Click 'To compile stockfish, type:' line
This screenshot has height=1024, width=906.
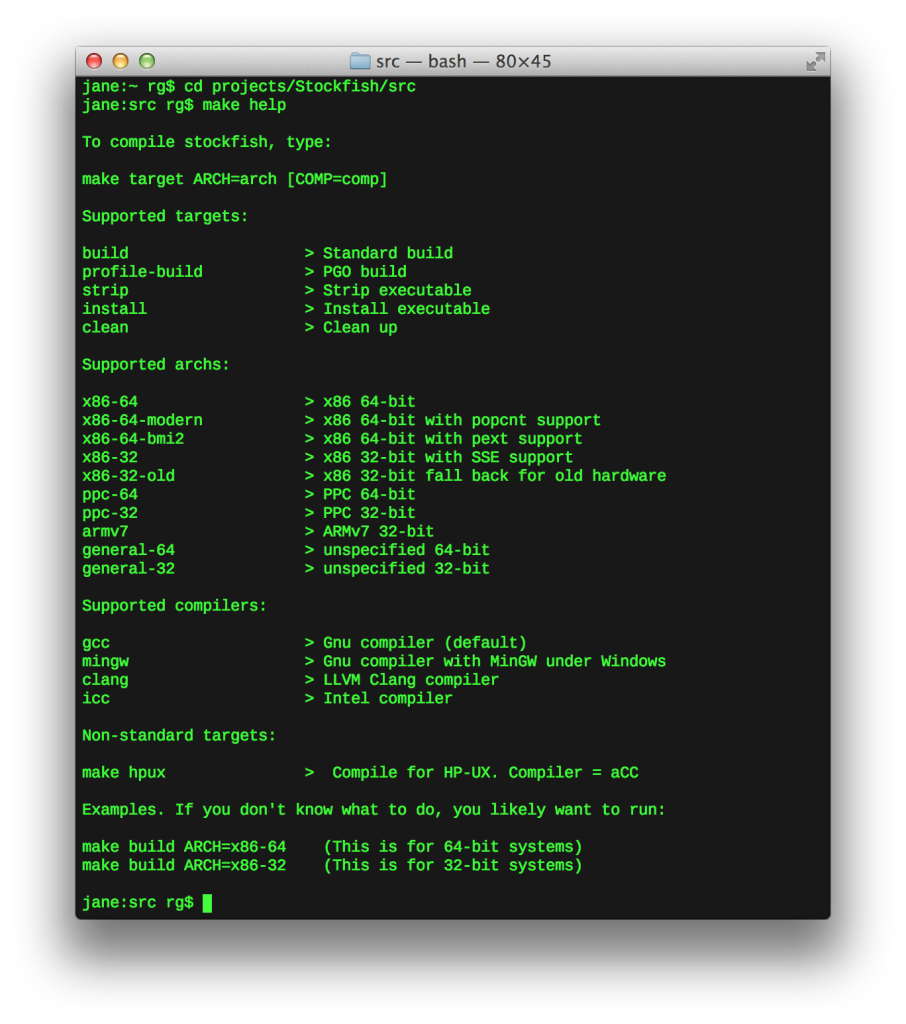tap(206, 142)
